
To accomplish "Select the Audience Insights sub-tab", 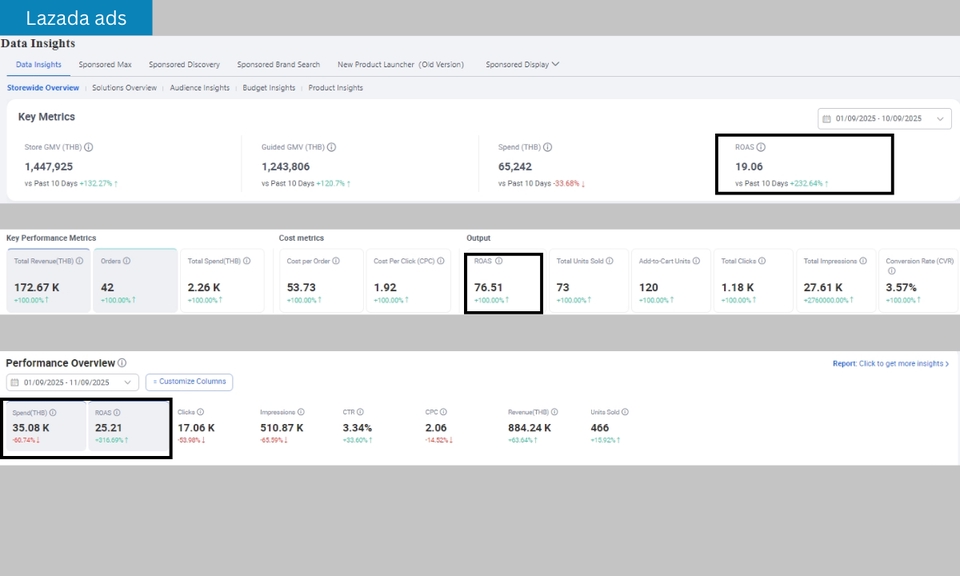I will 200,88.
